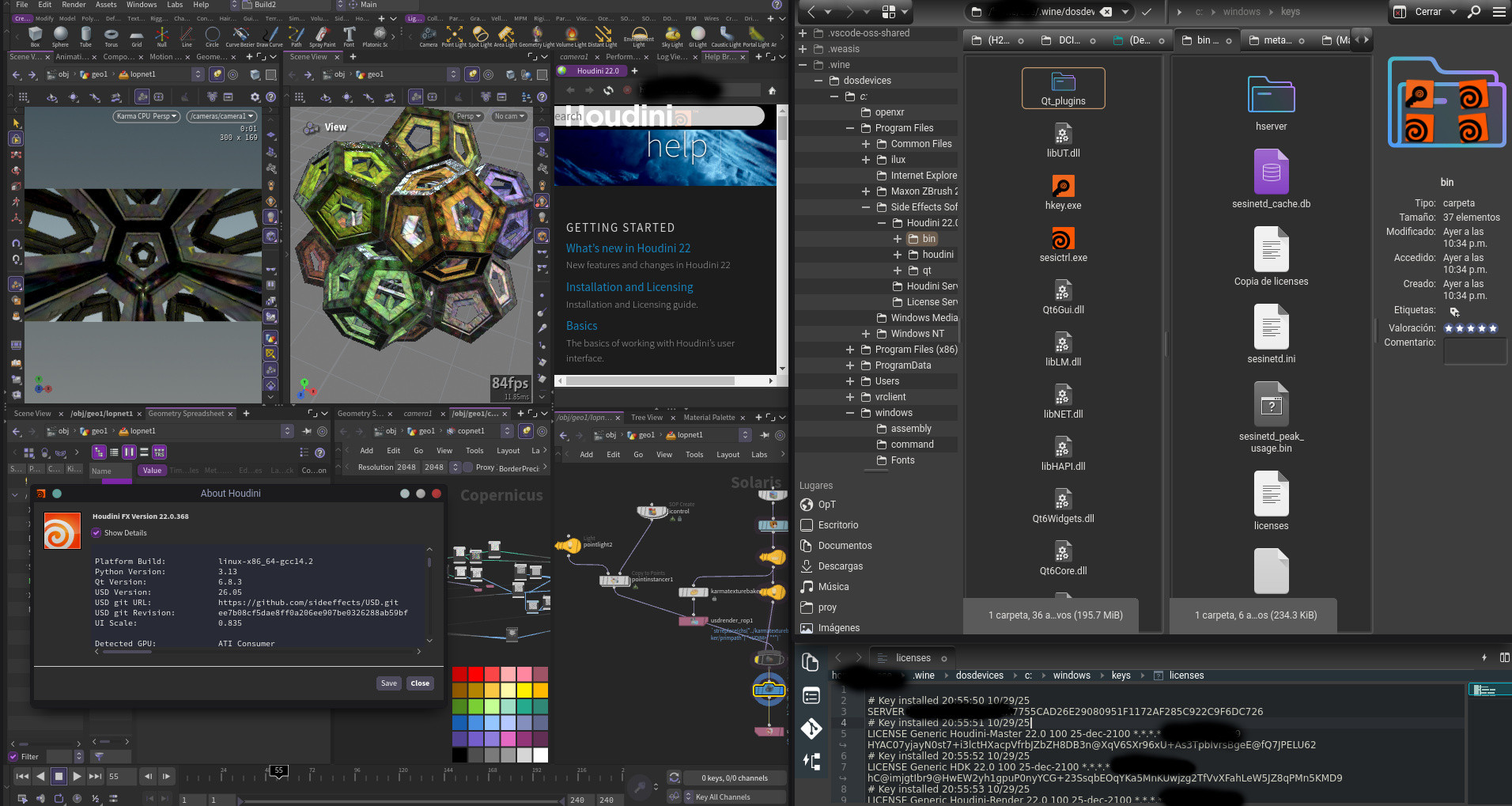Select the Font shelf tool
Image resolution: width=1512 pixels, height=806 pixels.
pos(349,36)
